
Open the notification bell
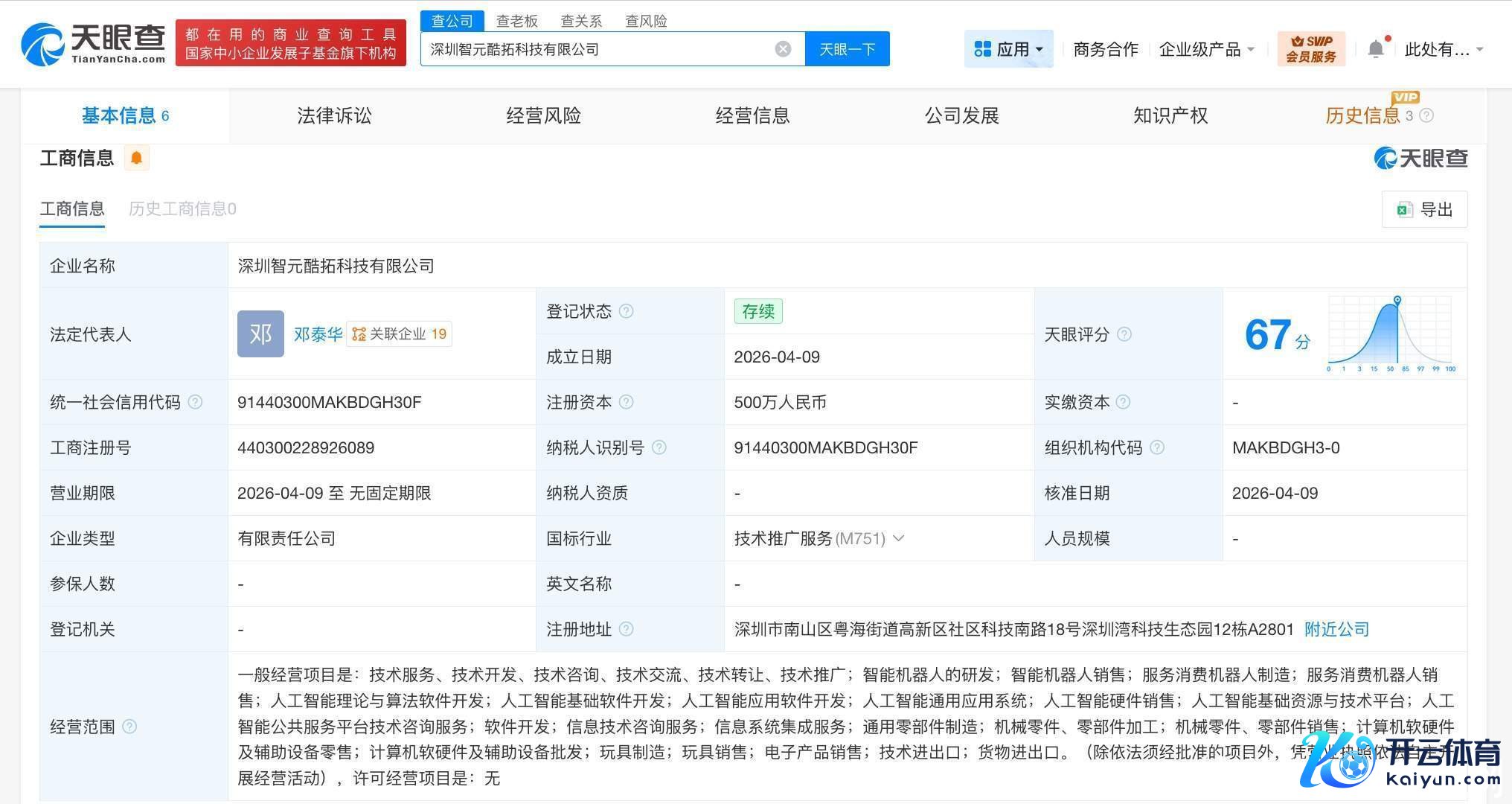click(1376, 49)
